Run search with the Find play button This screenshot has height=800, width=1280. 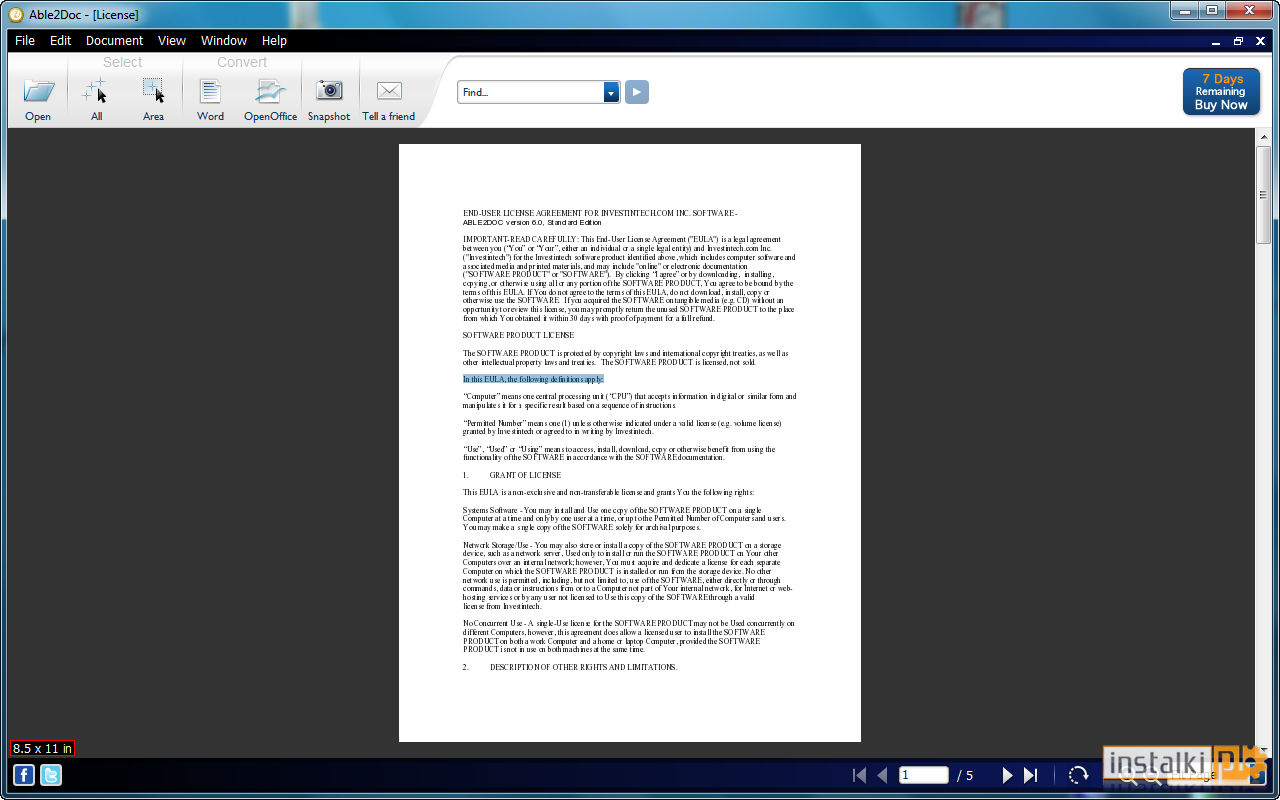(637, 92)
